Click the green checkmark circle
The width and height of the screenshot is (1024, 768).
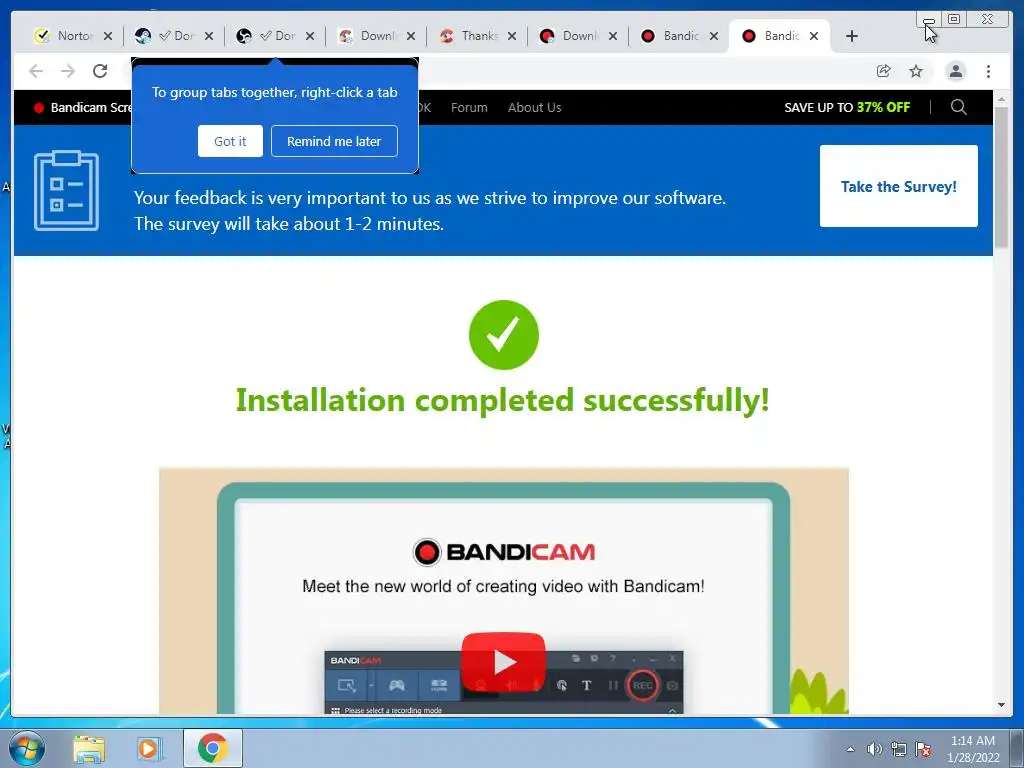coord(504,335)
